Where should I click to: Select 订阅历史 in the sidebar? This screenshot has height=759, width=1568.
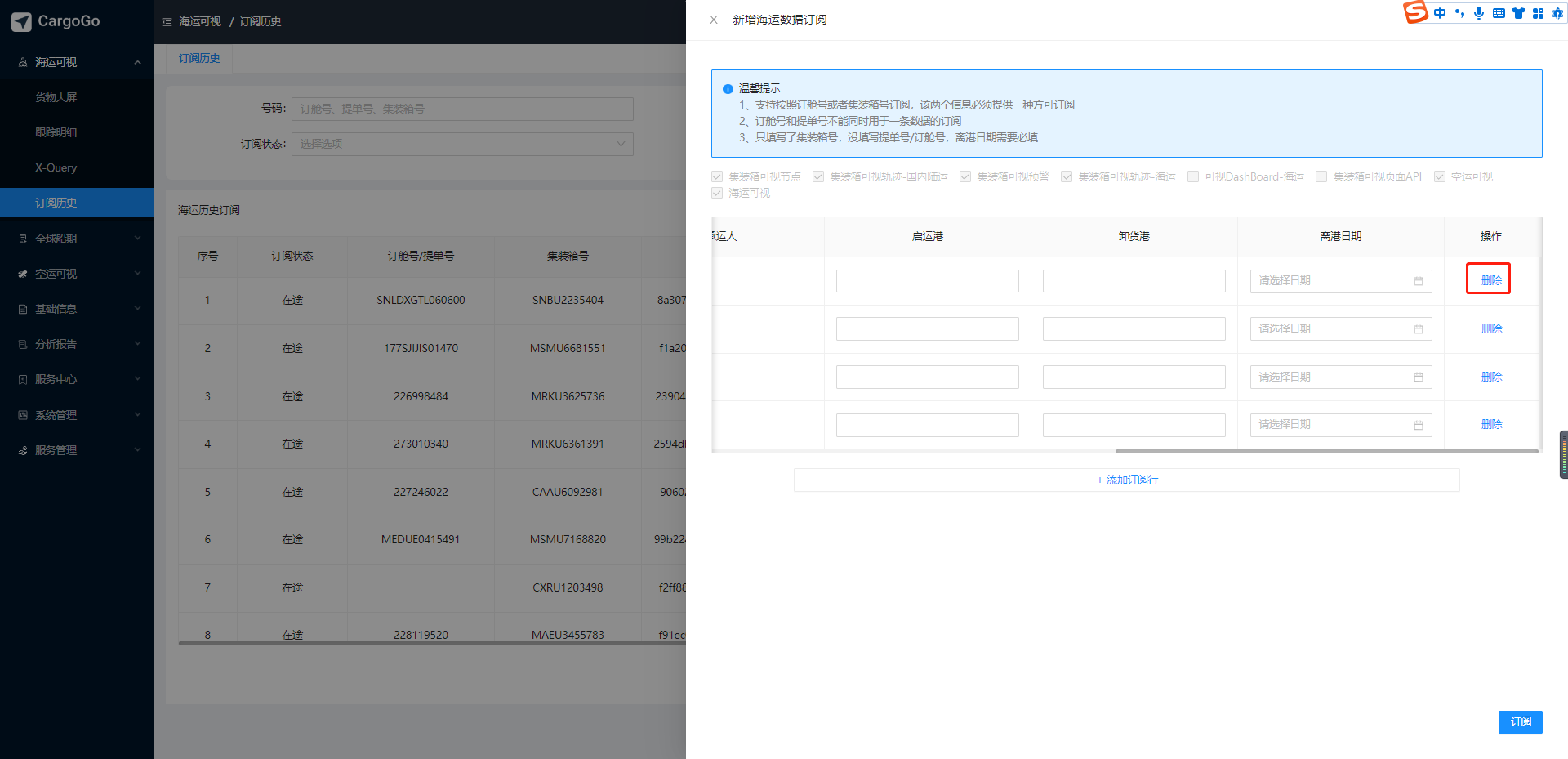point(77,203)
